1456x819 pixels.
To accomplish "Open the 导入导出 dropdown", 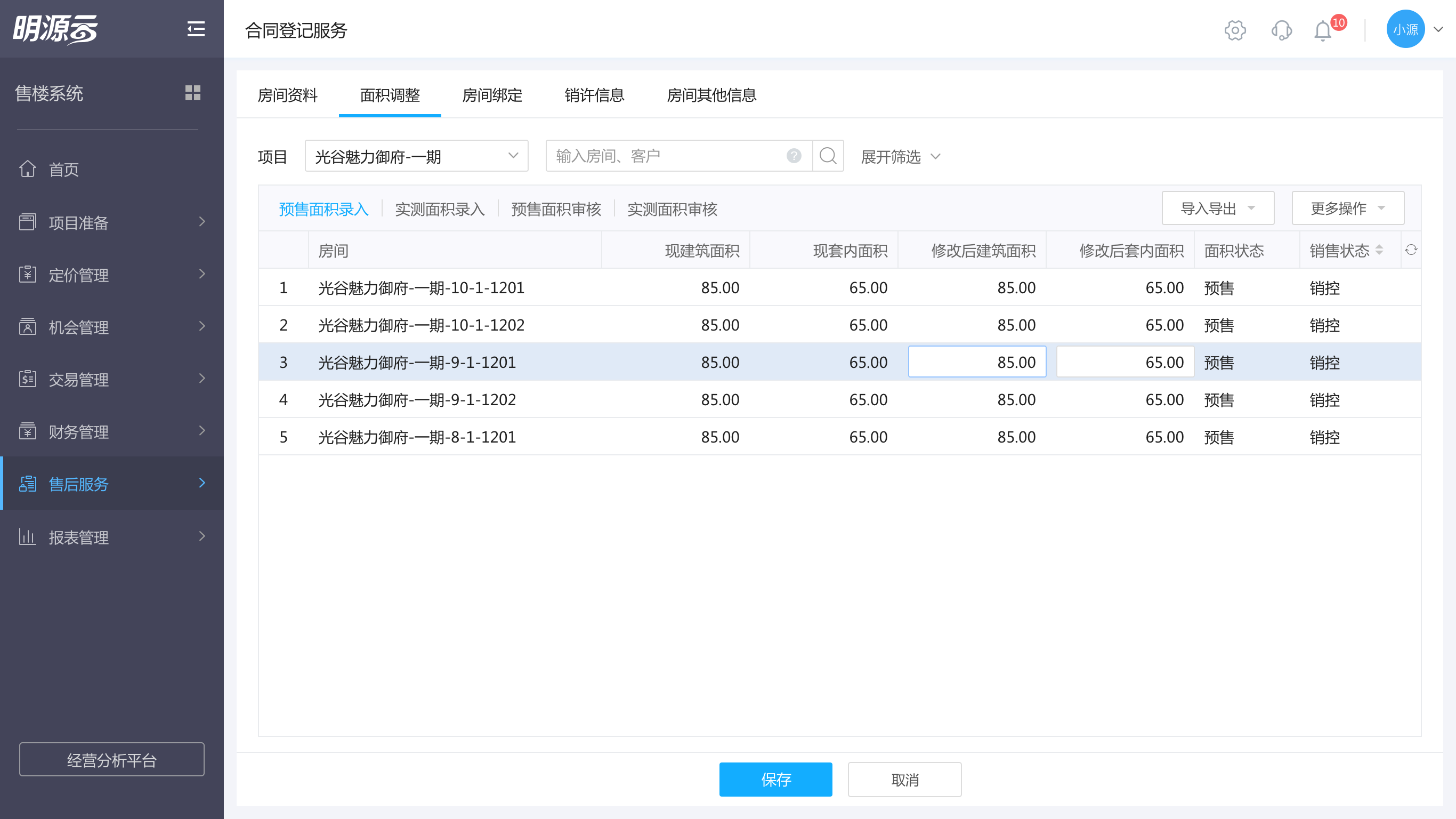I will coord(1217,208).
